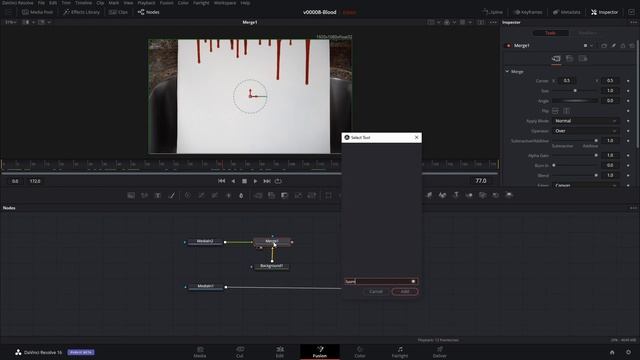Click the Size slider in Inspector
The image size is (640, 360).
(x=575, y=91)
